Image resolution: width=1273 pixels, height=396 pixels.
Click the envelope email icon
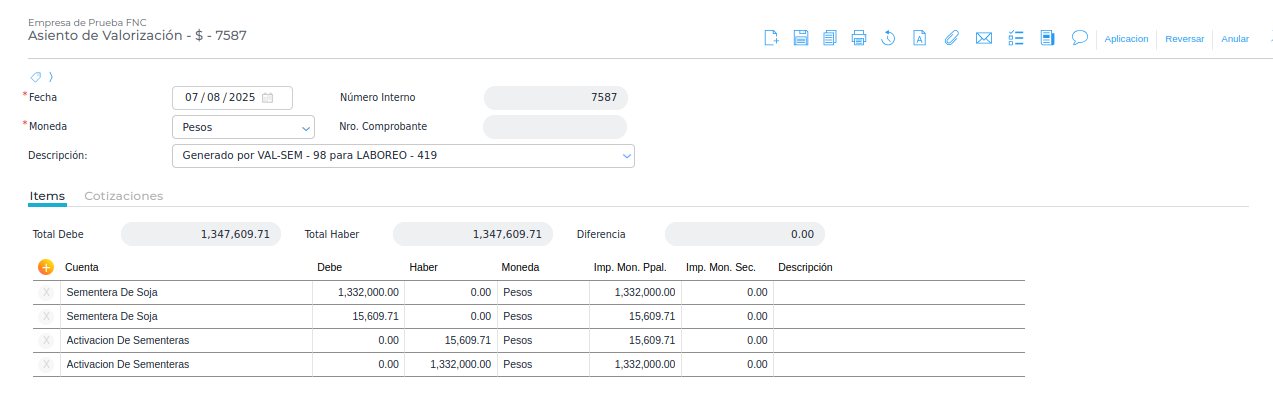[x=984, y=39]
